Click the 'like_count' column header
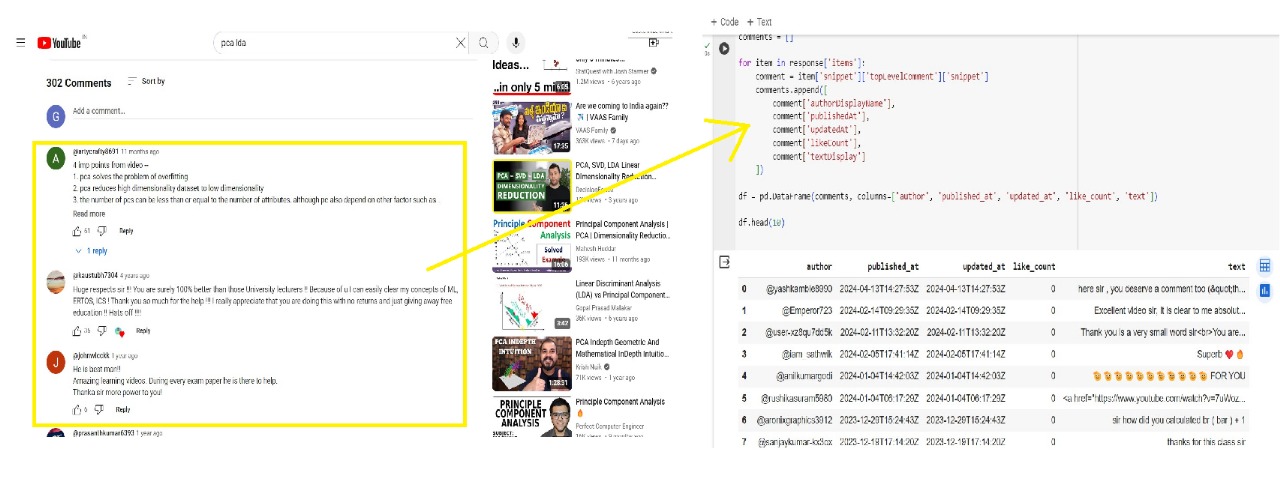This screenshot has width=1280, height=496. (x=1034, y=267)
